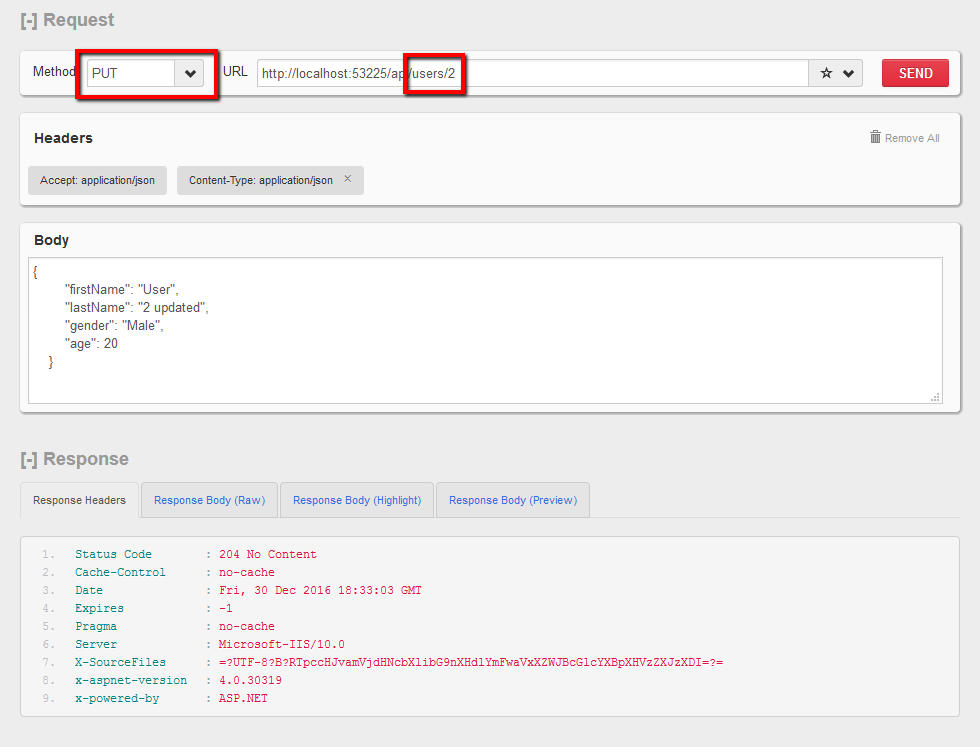Click the URL input field
The image size is (980, 747).
click(532, 73)
